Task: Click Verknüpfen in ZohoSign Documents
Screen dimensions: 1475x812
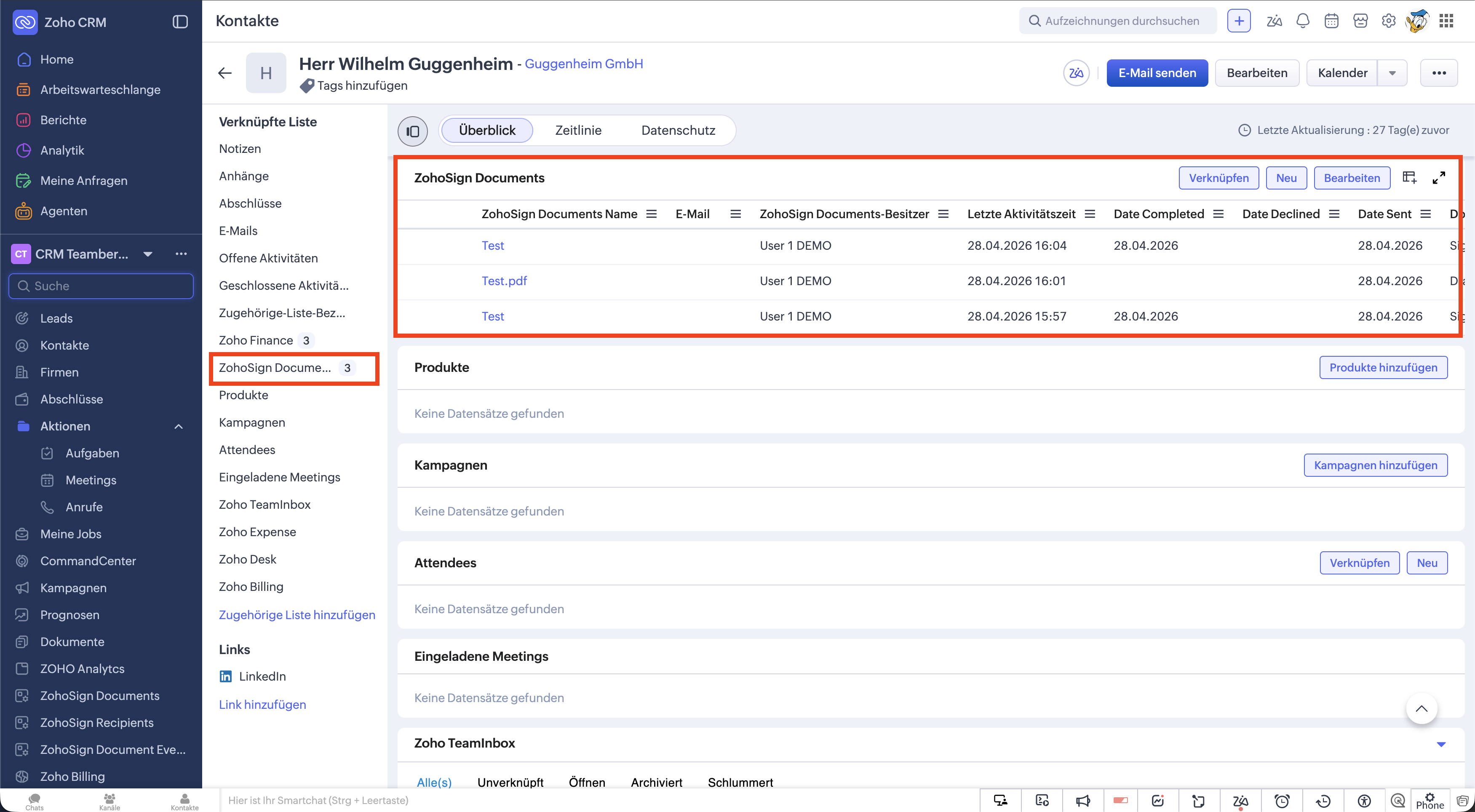Action: tap(1218, 178)
